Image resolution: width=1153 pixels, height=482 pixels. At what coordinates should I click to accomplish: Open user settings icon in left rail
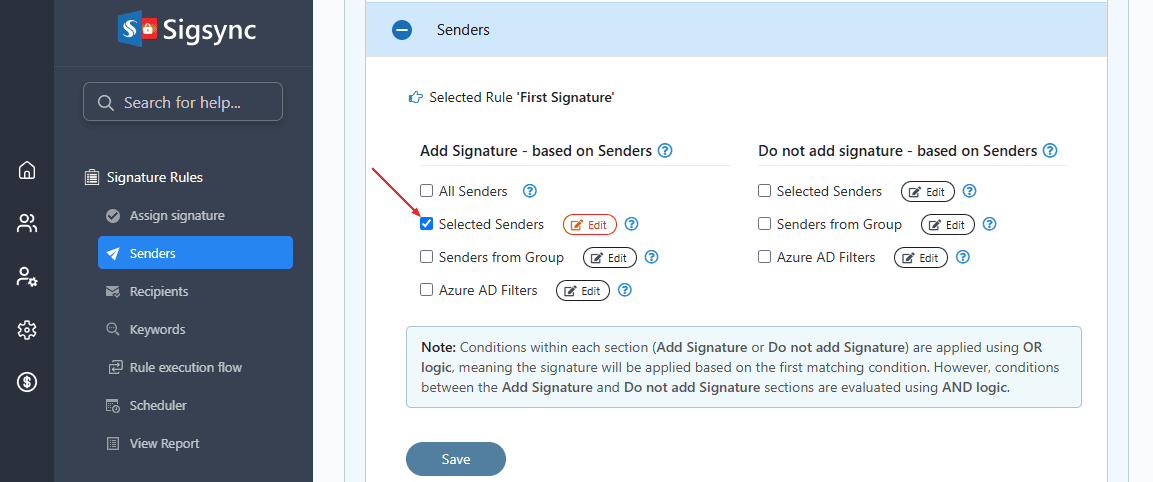27,277
